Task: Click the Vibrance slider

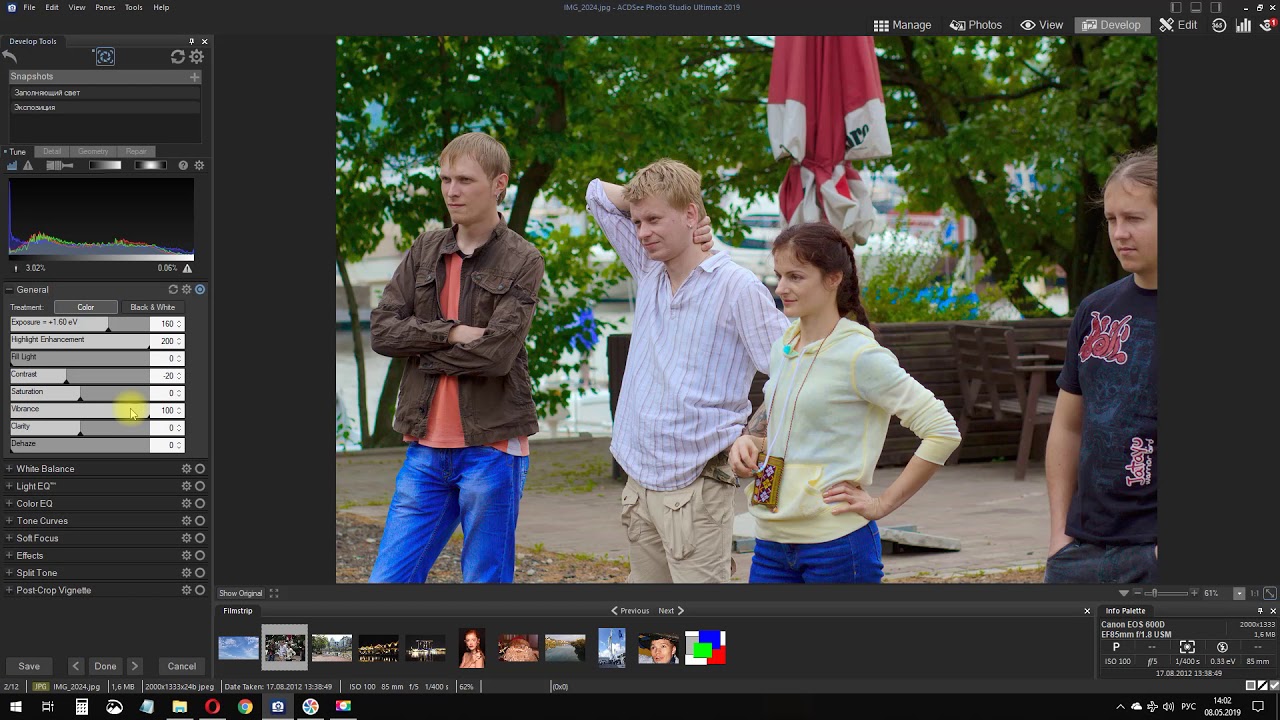Action: click(80, 410)
